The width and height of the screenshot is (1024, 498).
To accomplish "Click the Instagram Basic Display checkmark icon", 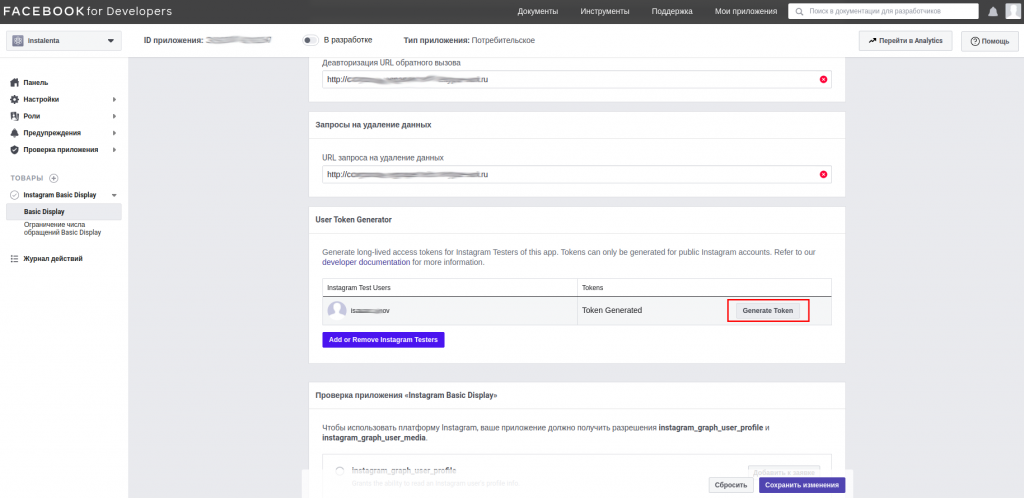I will pos(14,195).
